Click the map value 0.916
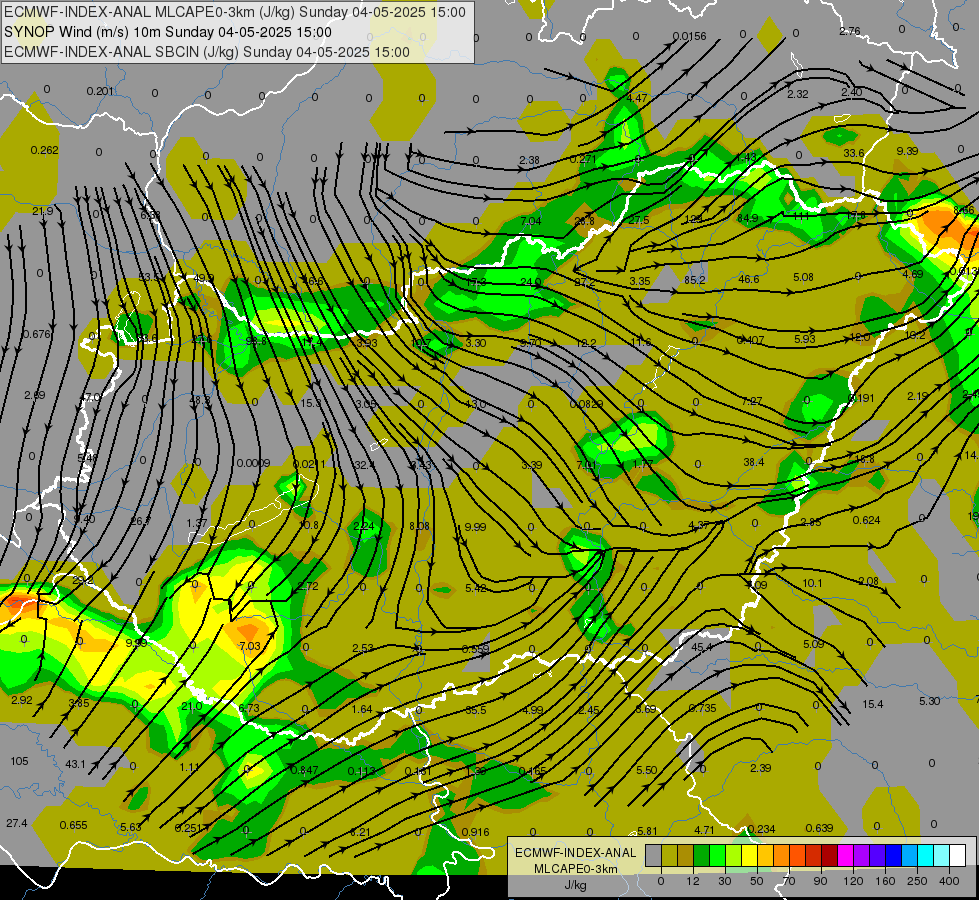The width and height of the screenshot is (979, 900). click(475, 832)
